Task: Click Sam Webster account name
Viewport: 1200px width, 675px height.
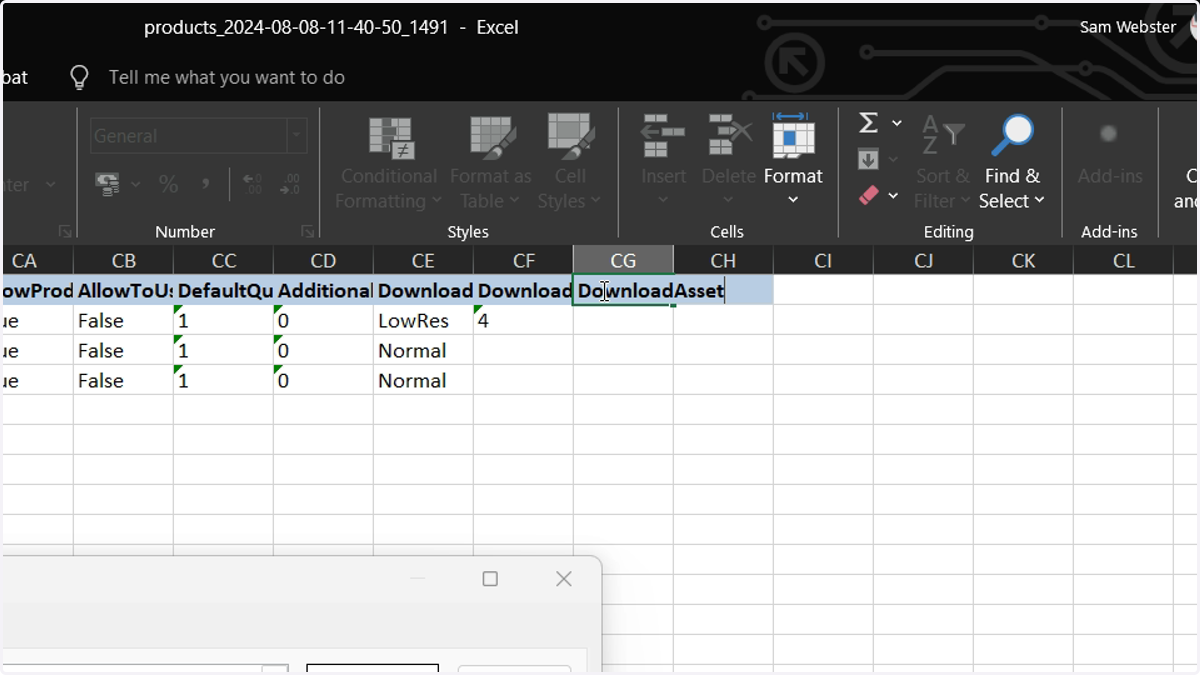Action: (1127, 27)
